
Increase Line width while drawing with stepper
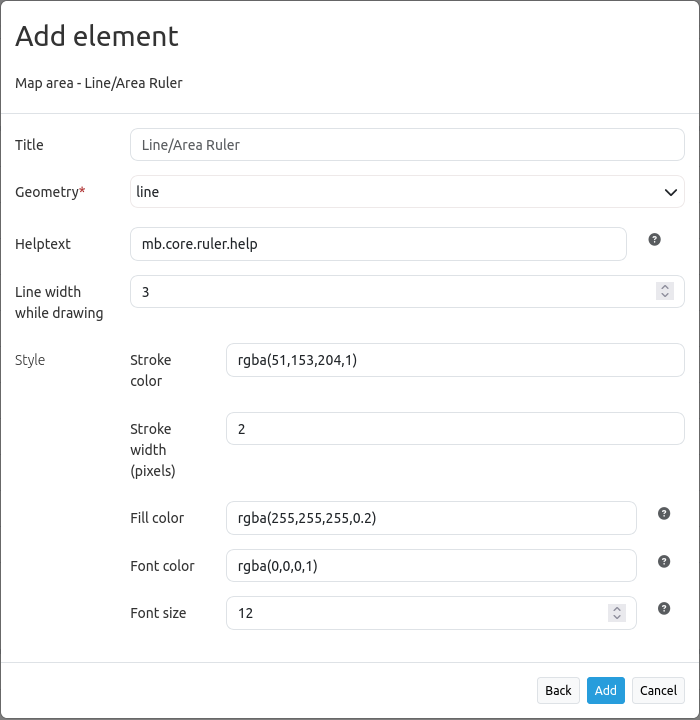click(665, 287)
